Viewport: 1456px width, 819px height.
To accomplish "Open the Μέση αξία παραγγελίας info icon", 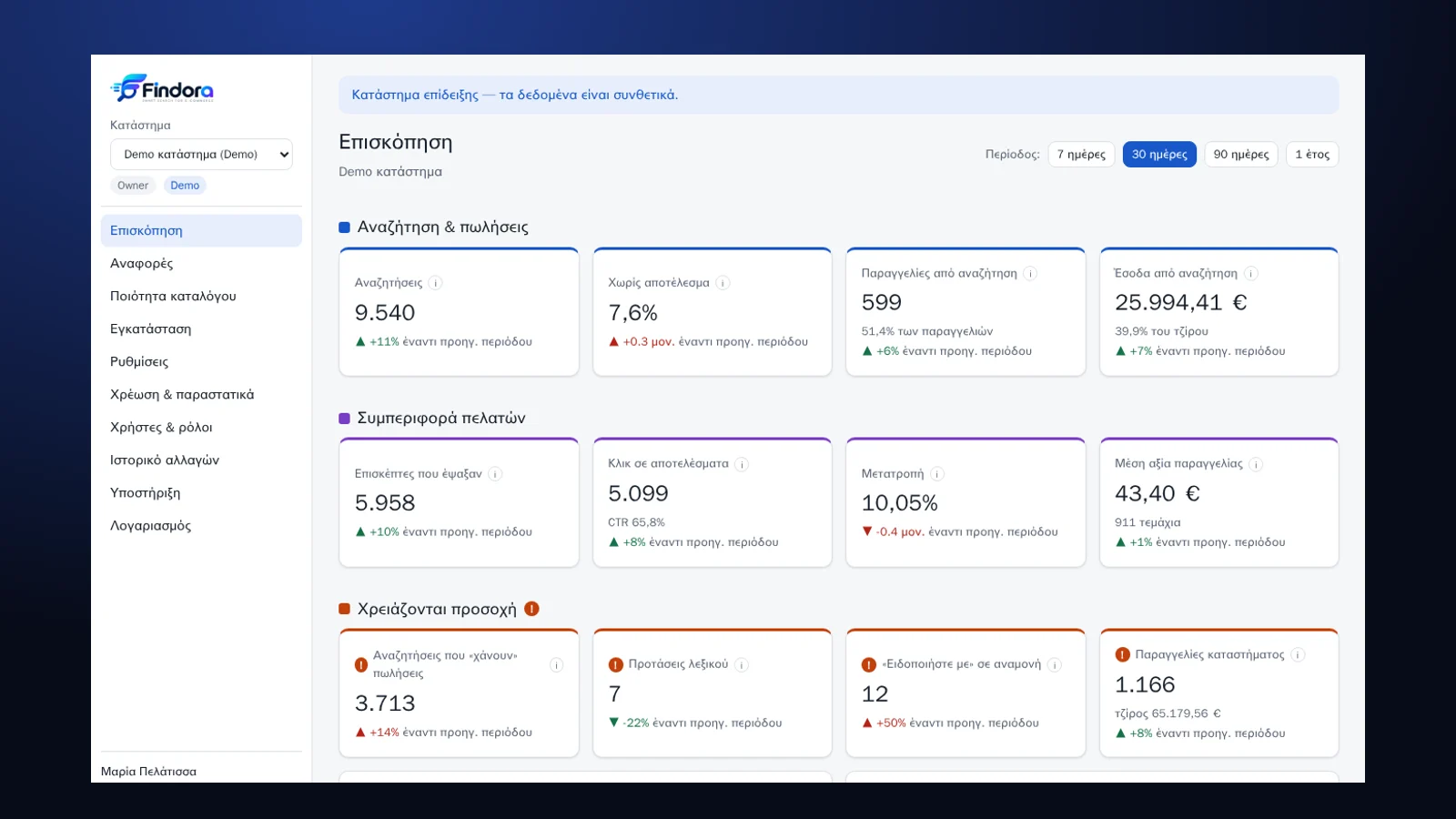I will 1256,464.
